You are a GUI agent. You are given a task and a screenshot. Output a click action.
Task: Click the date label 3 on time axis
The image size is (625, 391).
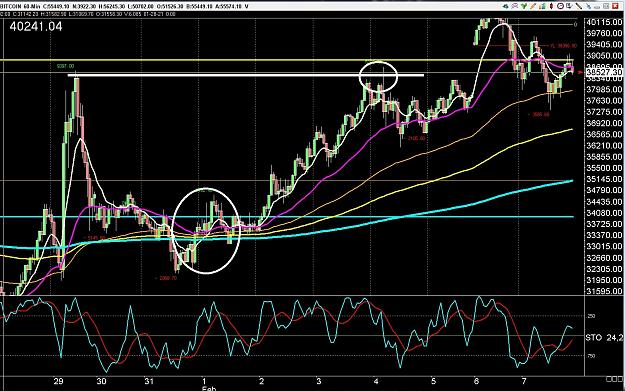tap(318, 381)
